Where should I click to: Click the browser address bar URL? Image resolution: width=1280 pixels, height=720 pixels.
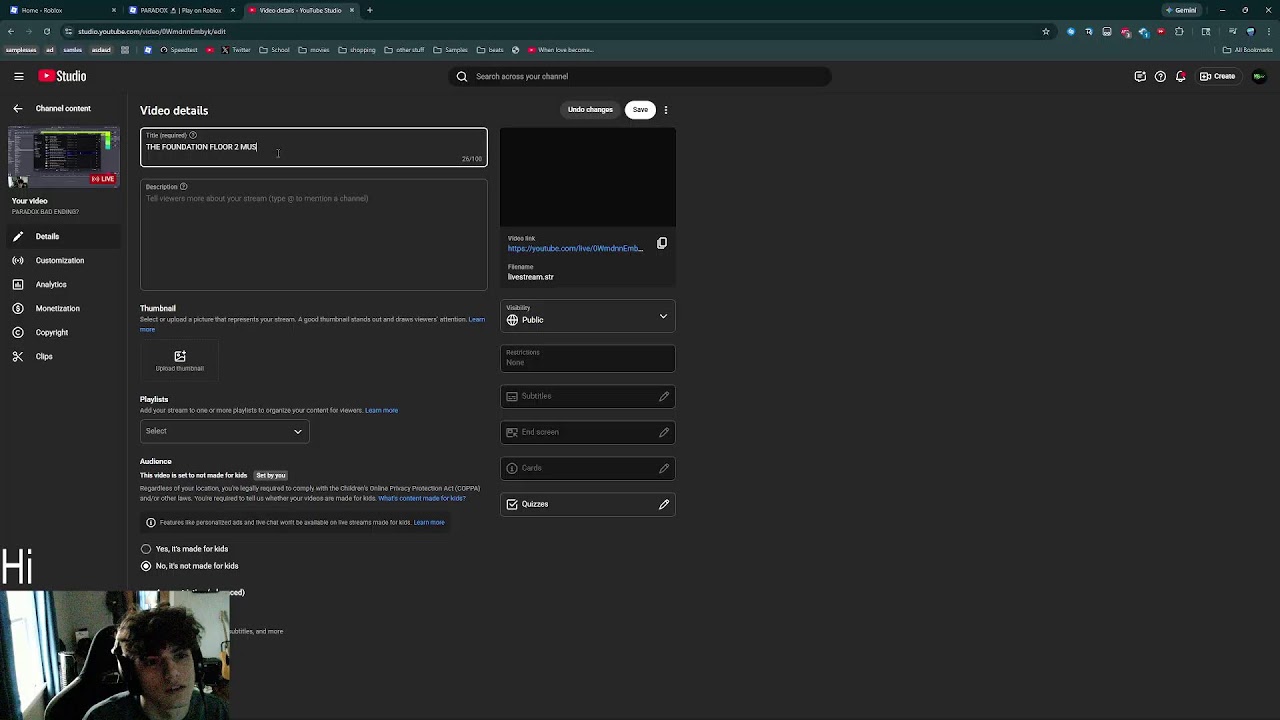[152, 31]
